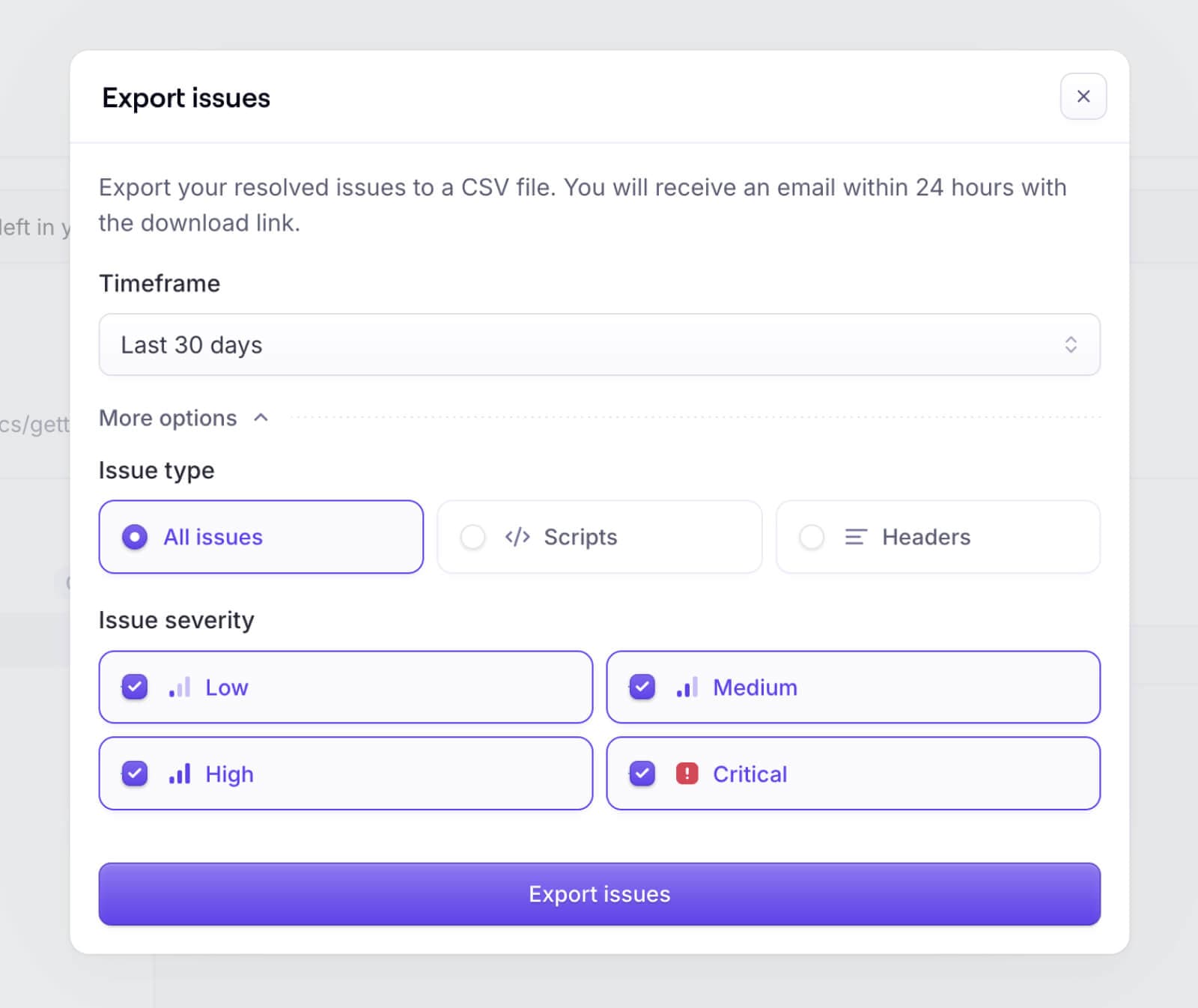Uncheck the Low severity checkbox
This screenshot has height=1008, width=1198.
[x=135, y=687]
